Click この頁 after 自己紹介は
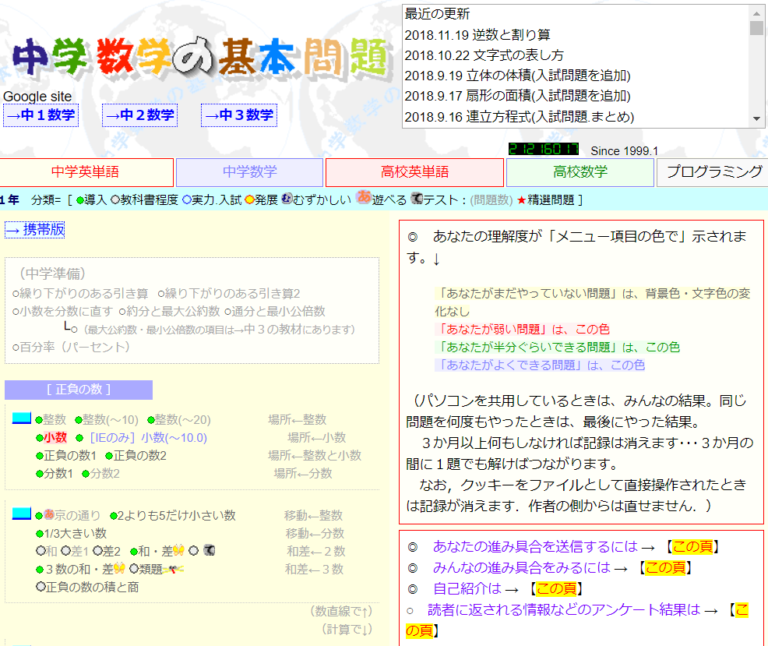768x646 pixels. (556, 588)
